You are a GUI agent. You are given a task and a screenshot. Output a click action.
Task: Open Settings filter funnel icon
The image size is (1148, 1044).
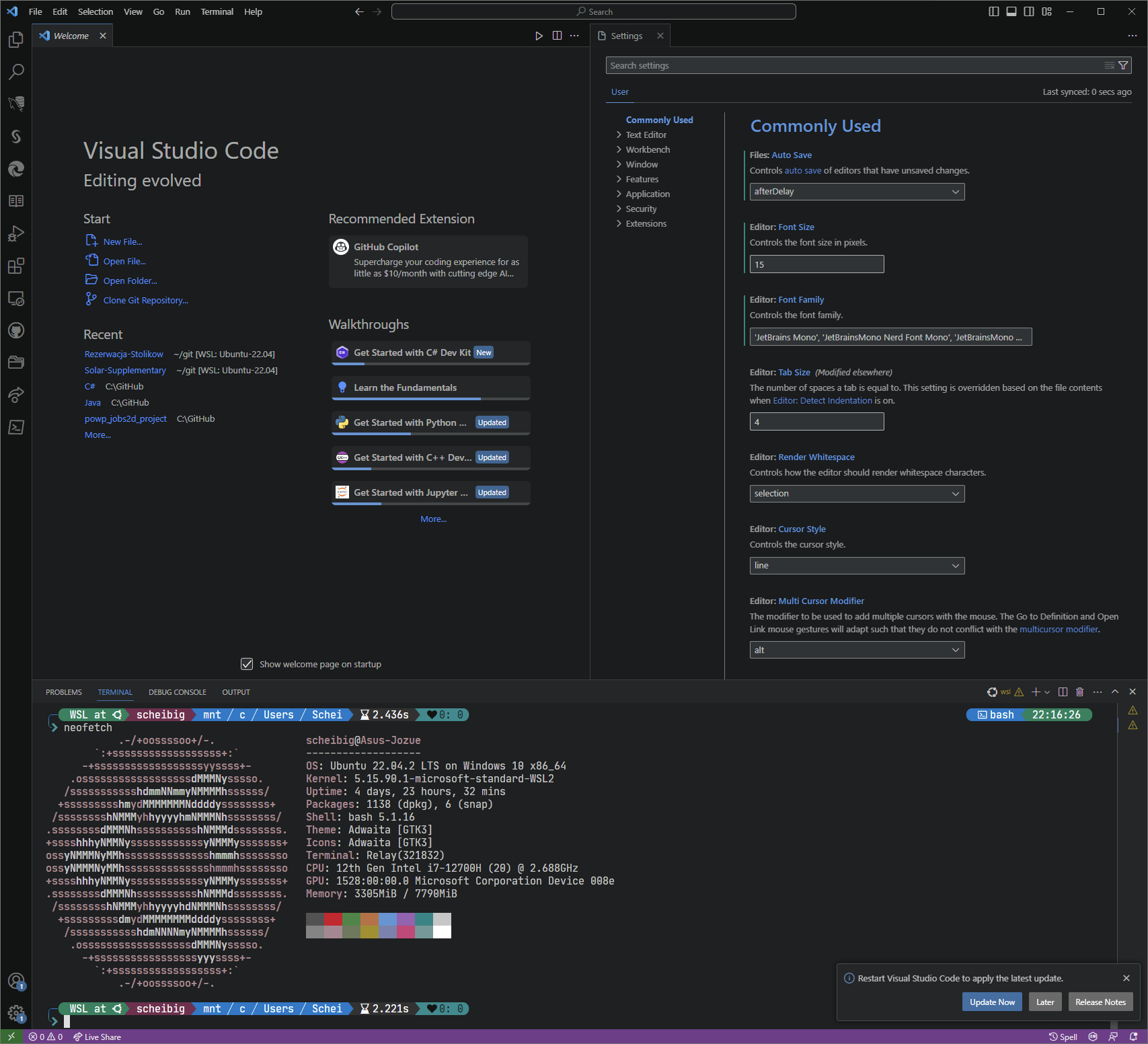pos(1123,65)
